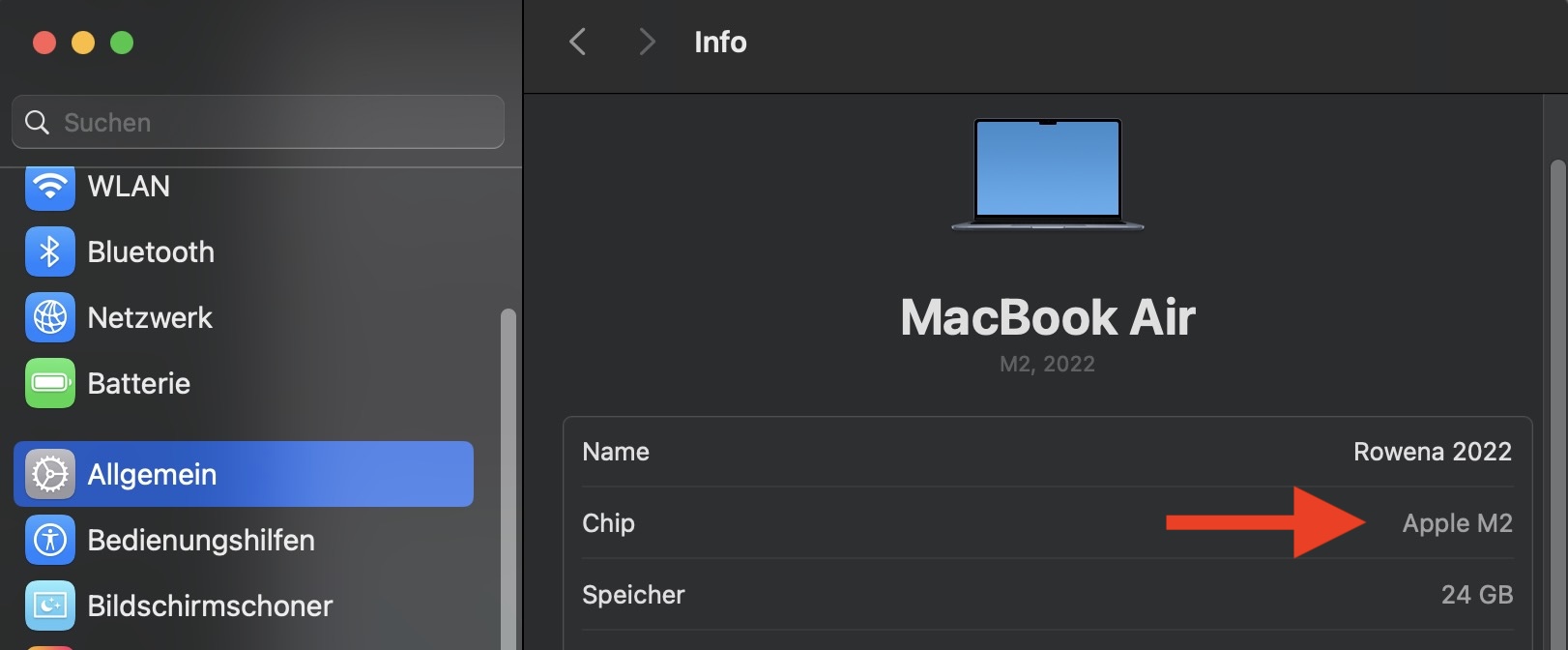Go forward with the right chevron
The image size is (1568, 650).
tap(647, 42)
